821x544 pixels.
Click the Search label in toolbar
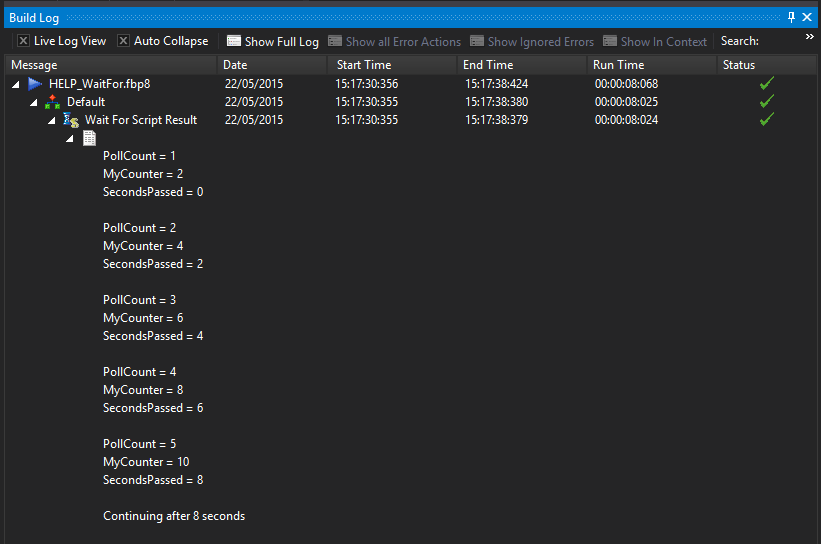point(739,41)
